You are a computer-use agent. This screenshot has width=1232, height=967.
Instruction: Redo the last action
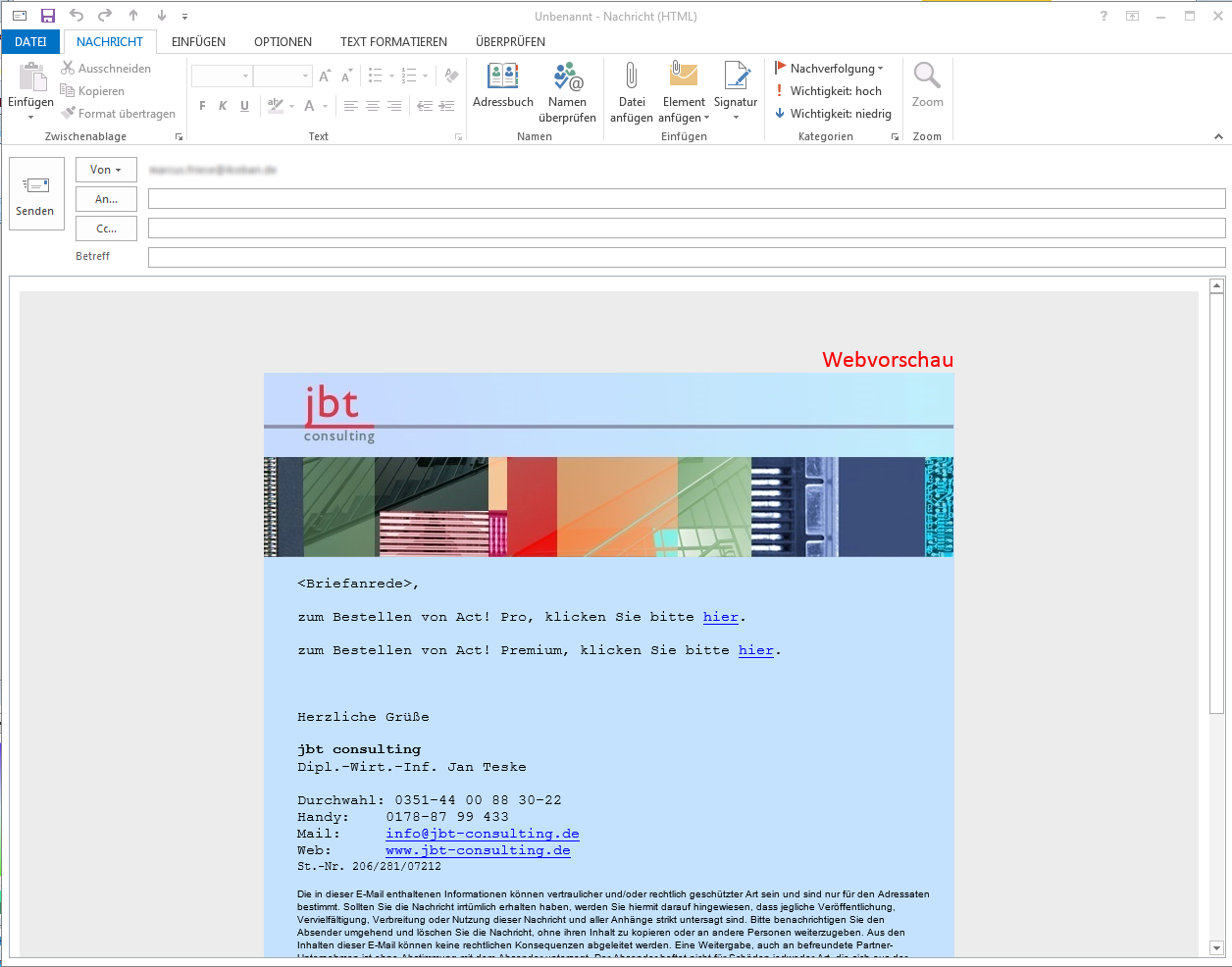click(x=105, y=16)
